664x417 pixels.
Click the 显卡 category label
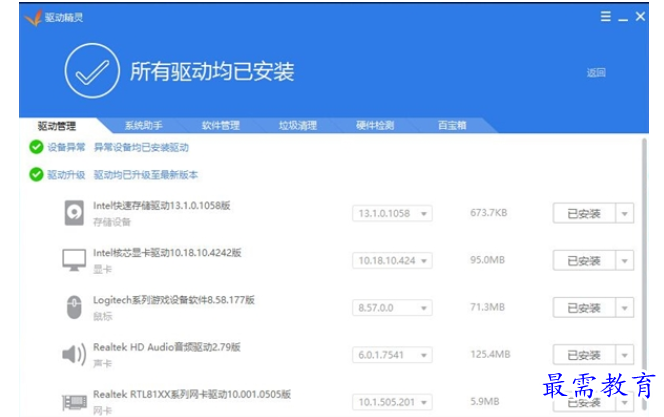point(102,269)
